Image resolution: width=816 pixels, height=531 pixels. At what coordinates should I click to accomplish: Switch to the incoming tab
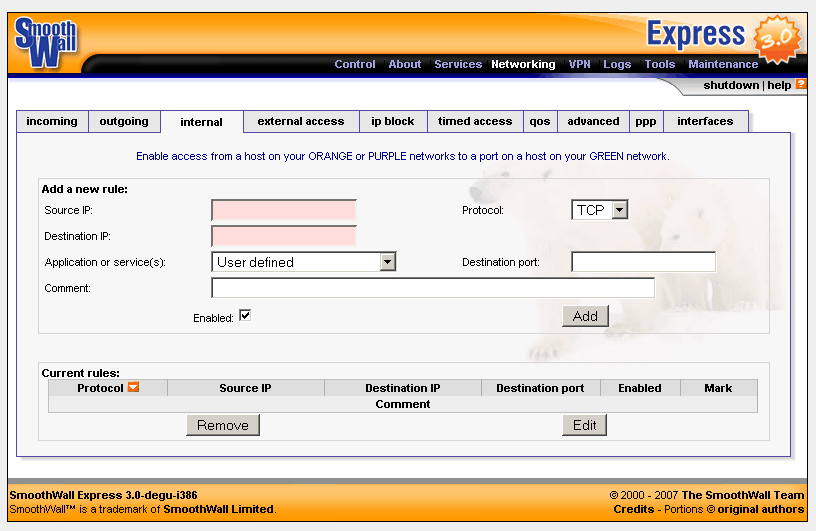click(52, 121)
